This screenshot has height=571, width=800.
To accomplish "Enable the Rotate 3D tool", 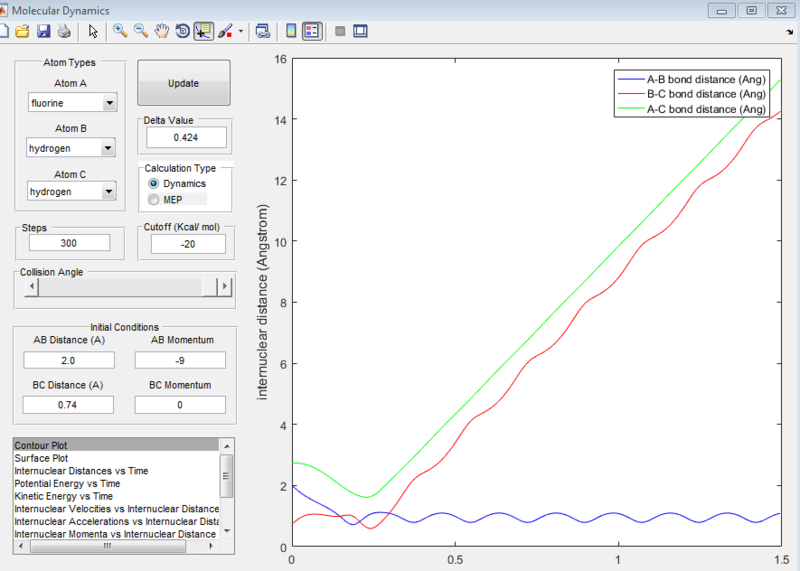I will click(x=182, y=31).
